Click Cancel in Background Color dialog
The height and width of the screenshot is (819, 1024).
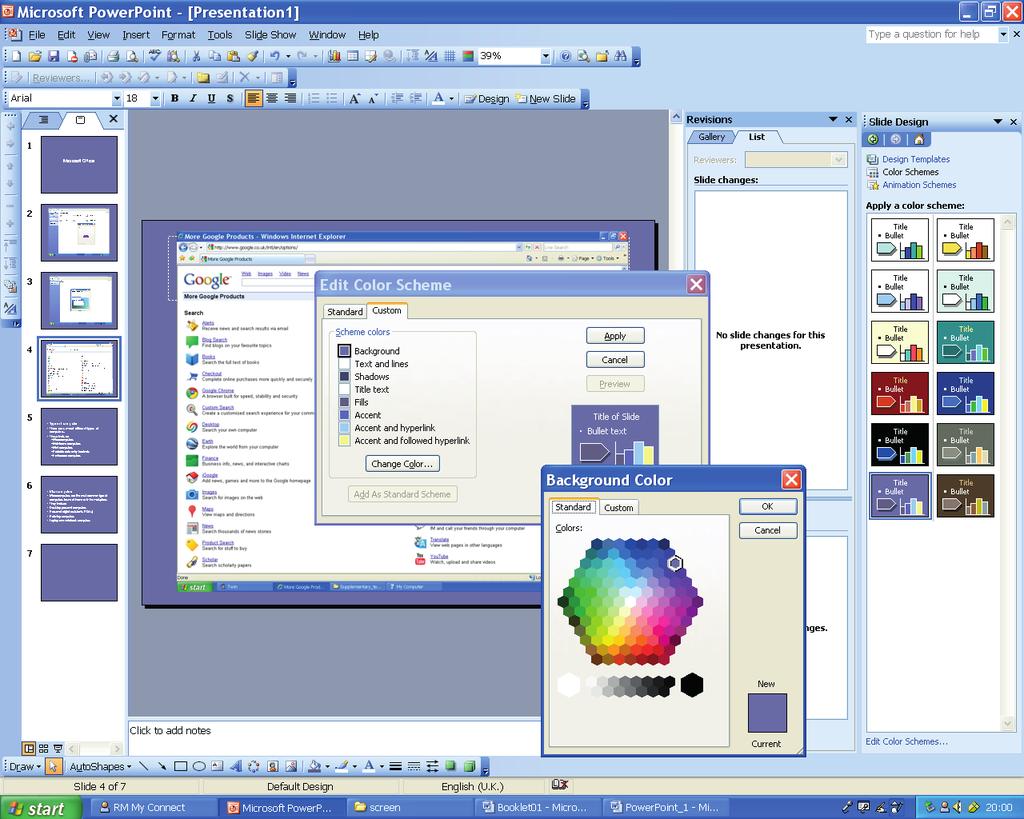coord(767,530)
